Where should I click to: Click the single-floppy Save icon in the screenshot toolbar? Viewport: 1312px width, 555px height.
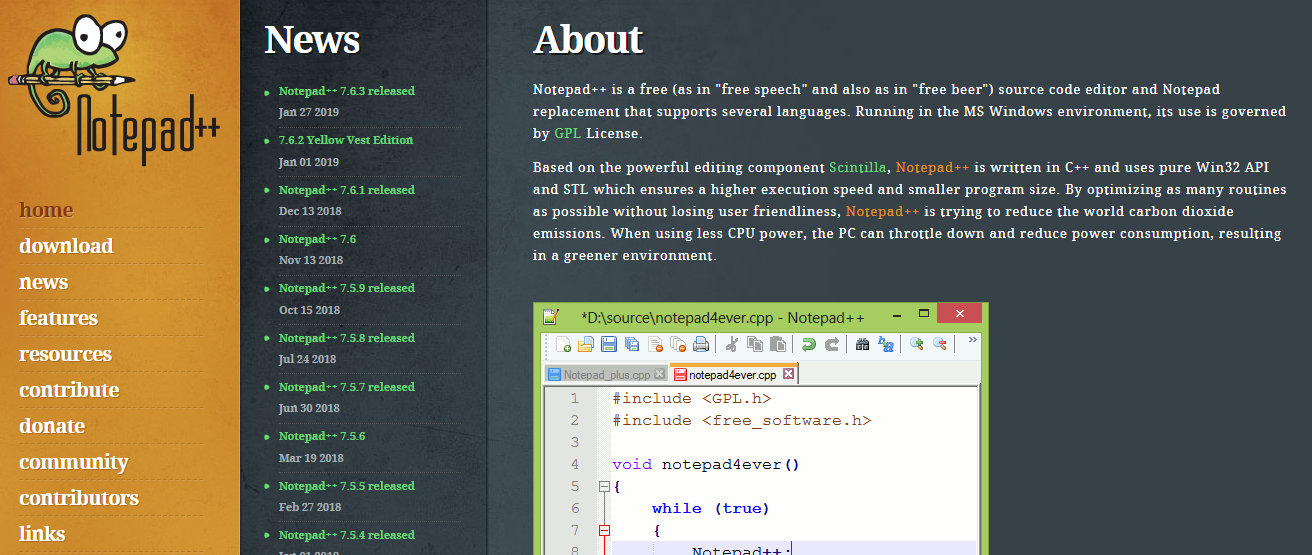pyautogui.click(x=609, y=345)
